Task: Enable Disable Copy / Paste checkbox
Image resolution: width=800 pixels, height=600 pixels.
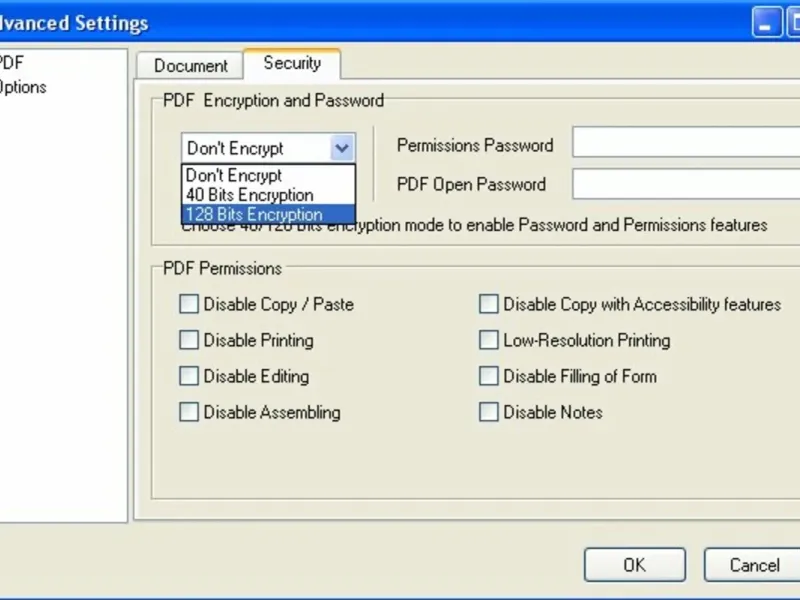Action: click(x=189, y=304)
